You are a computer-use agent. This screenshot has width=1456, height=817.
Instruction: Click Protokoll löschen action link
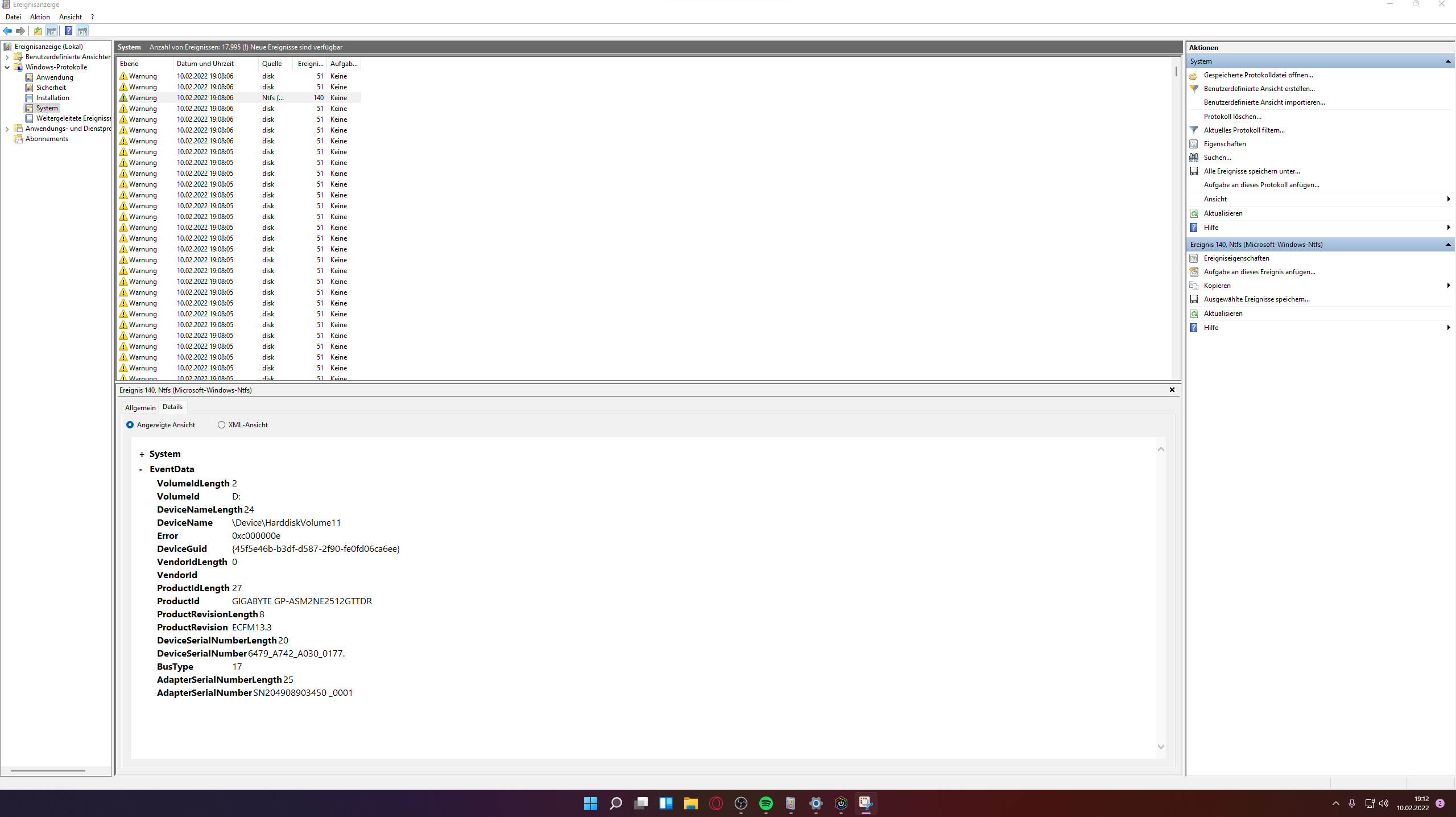point(1232,117)
